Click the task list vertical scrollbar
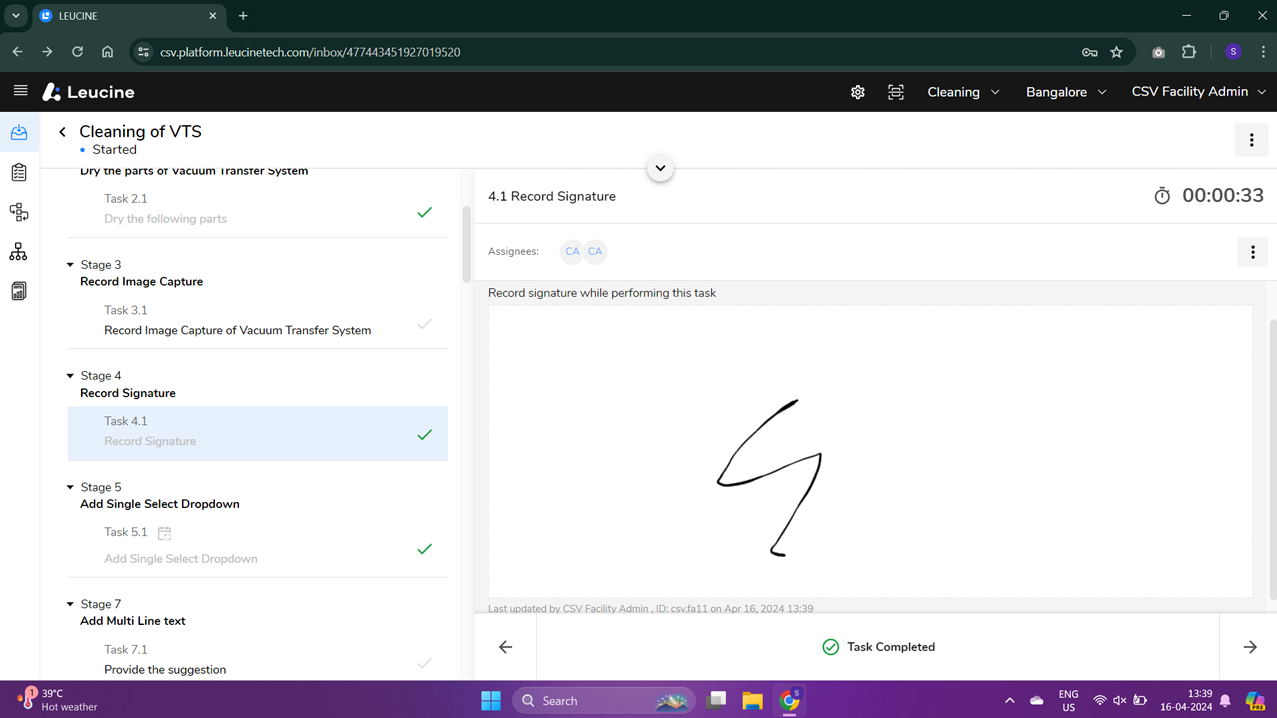Viewport: 1277px width, 718px height. [x=466, y=245]
